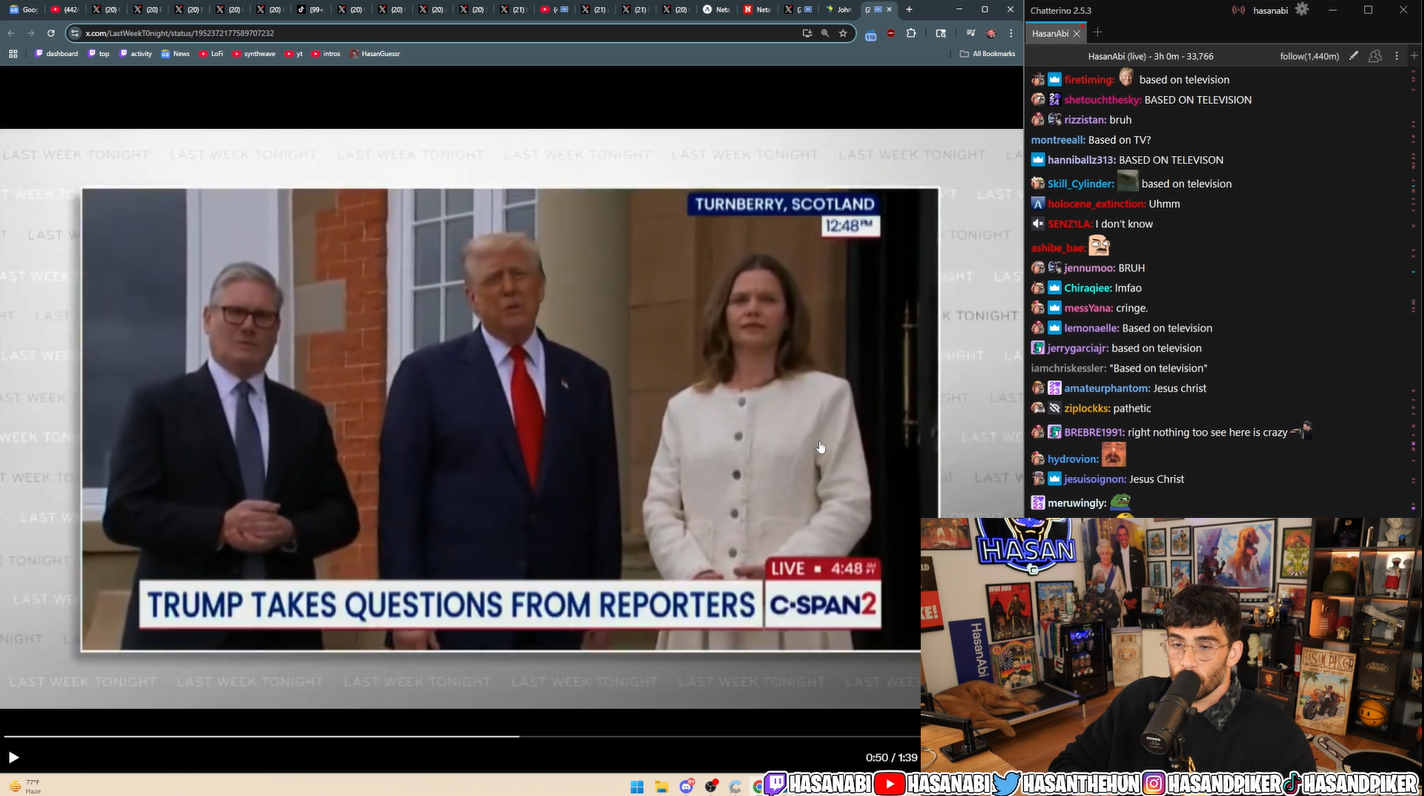Screen dimensions: 1424x796
Task: Open moderation mode sword icon
Action: click(x=1354, y=56)
